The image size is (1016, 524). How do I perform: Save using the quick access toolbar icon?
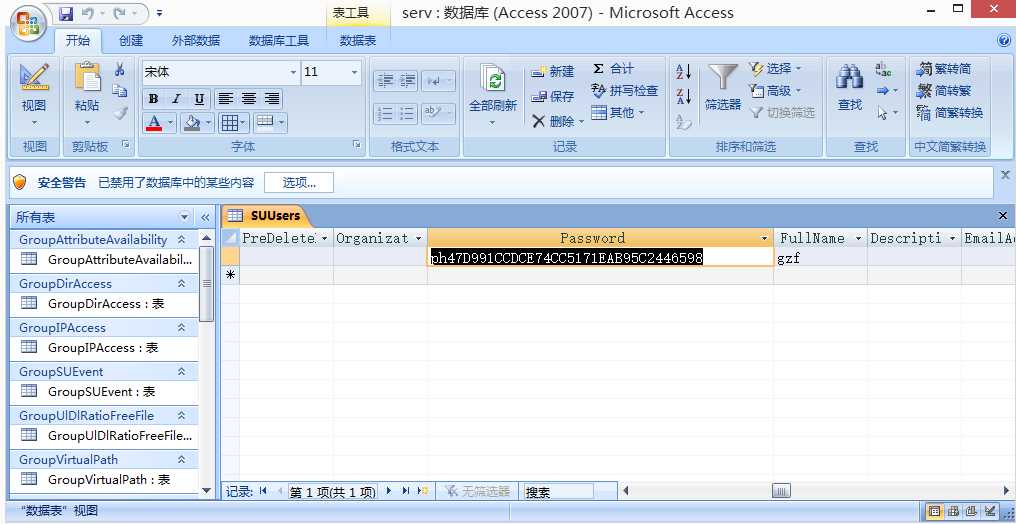[66, 13]
